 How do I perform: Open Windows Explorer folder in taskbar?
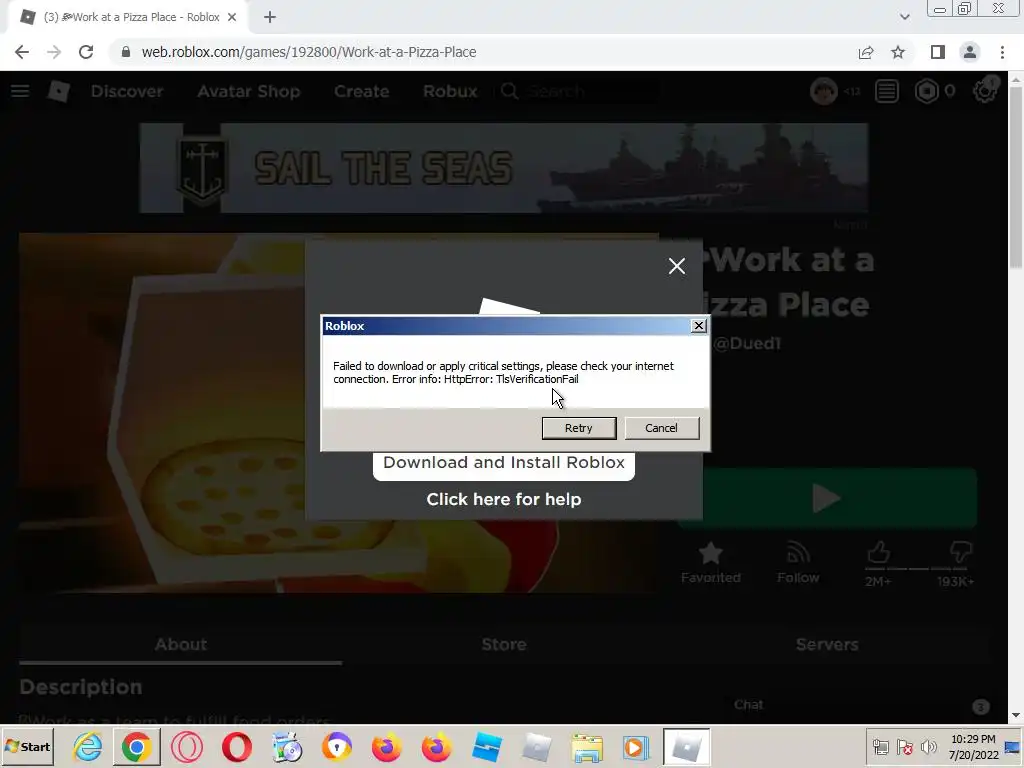coord(586,746)
